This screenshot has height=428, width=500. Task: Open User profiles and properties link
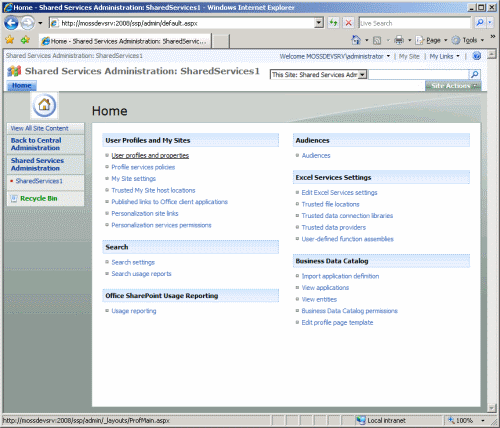click(x=150, y=155)
